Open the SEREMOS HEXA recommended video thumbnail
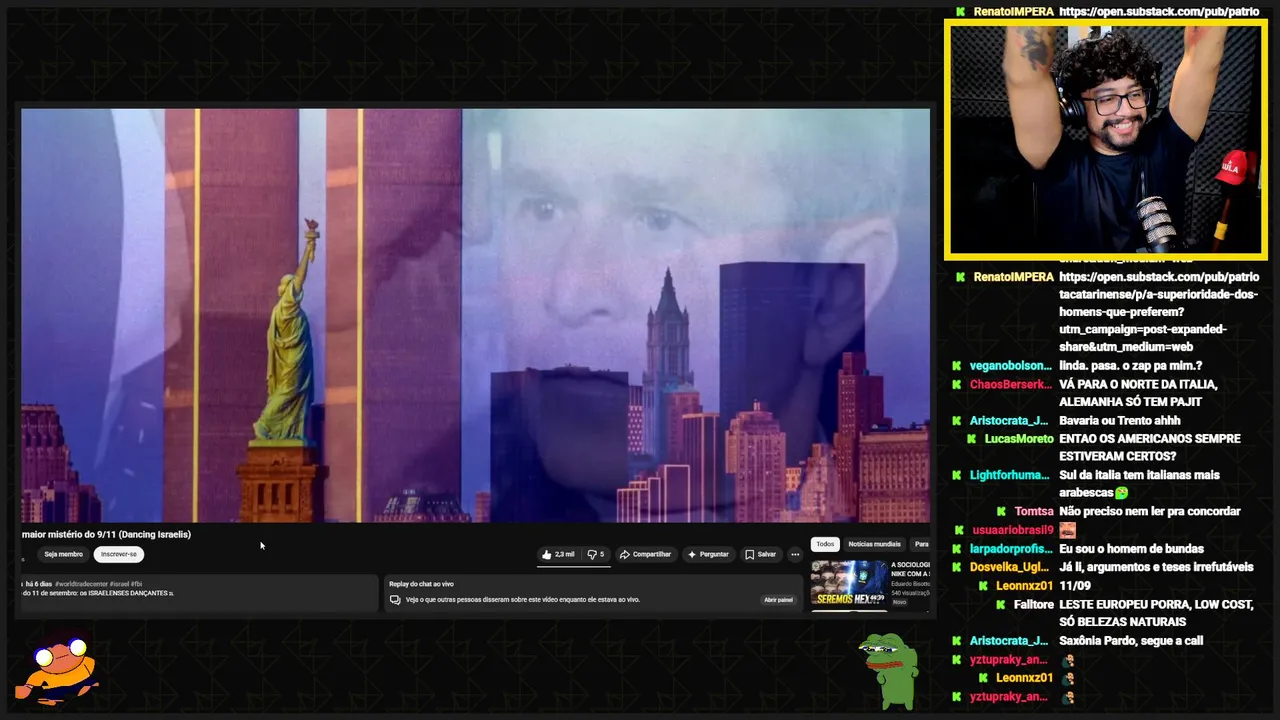Viewport: 1280px width, 720px height. tap(849, 584)
